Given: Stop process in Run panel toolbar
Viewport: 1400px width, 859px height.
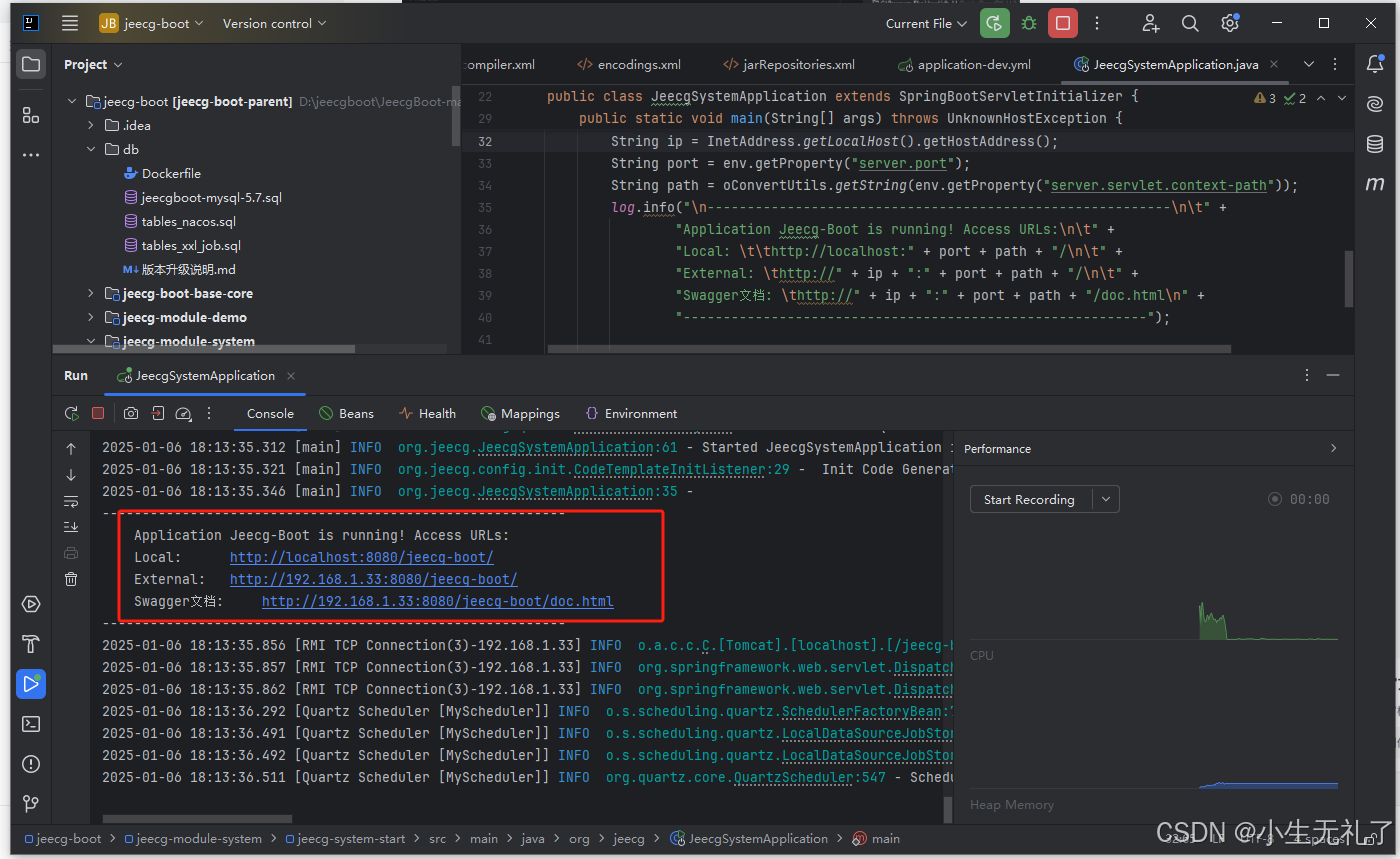Looking at the screenshot, I should click(x=98, y=413).
